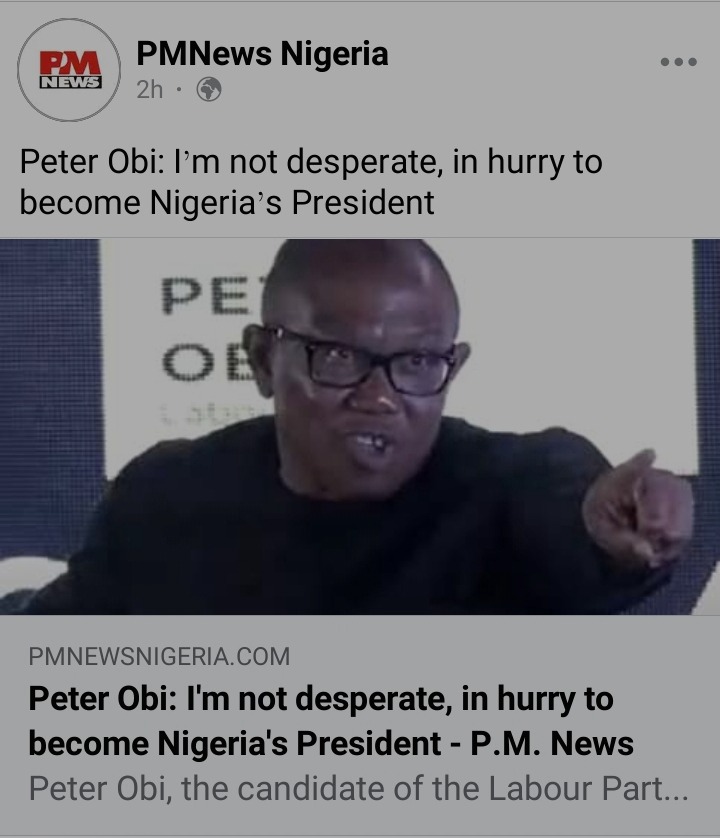
Task: Click the pointing hand in the article photo
Action: point(638,509)
